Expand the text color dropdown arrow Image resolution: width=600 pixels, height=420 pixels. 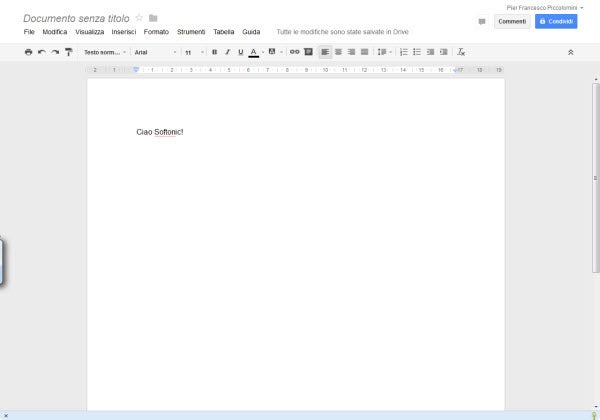tap(263, 52)
